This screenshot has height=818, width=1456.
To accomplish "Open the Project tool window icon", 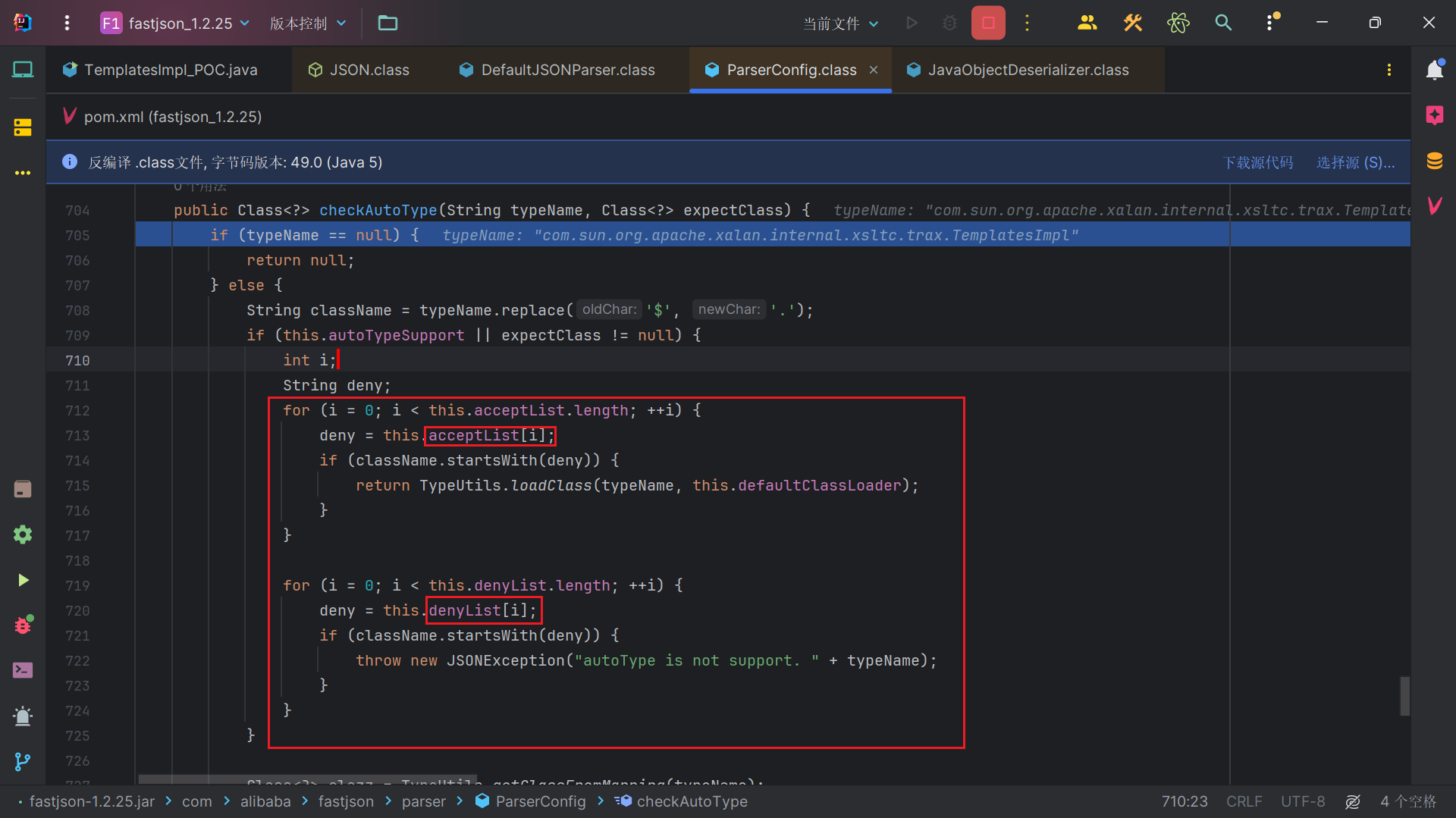I will pos(23,70).
